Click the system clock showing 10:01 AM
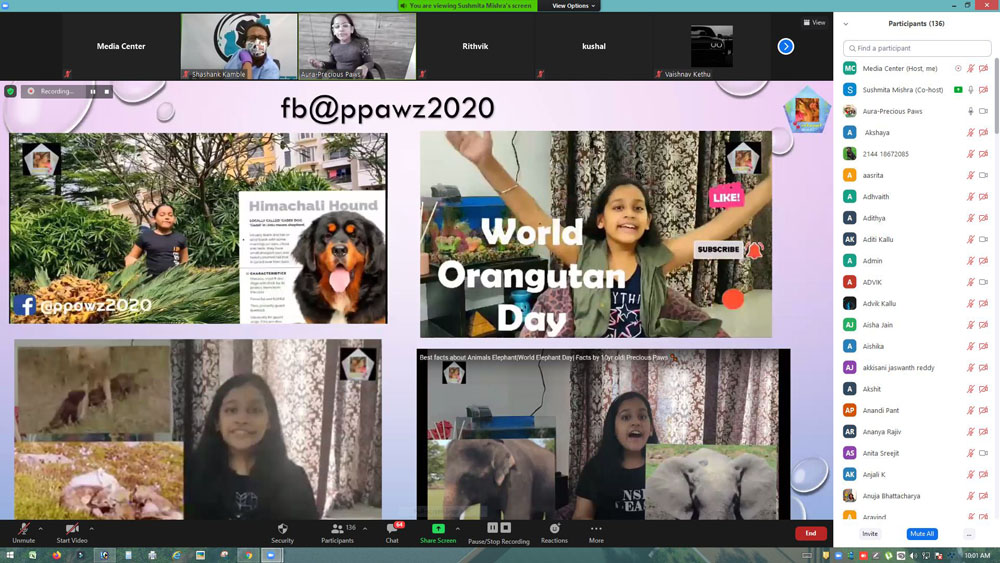Viewport: 1000px width, 563px height. click(977, 556)
